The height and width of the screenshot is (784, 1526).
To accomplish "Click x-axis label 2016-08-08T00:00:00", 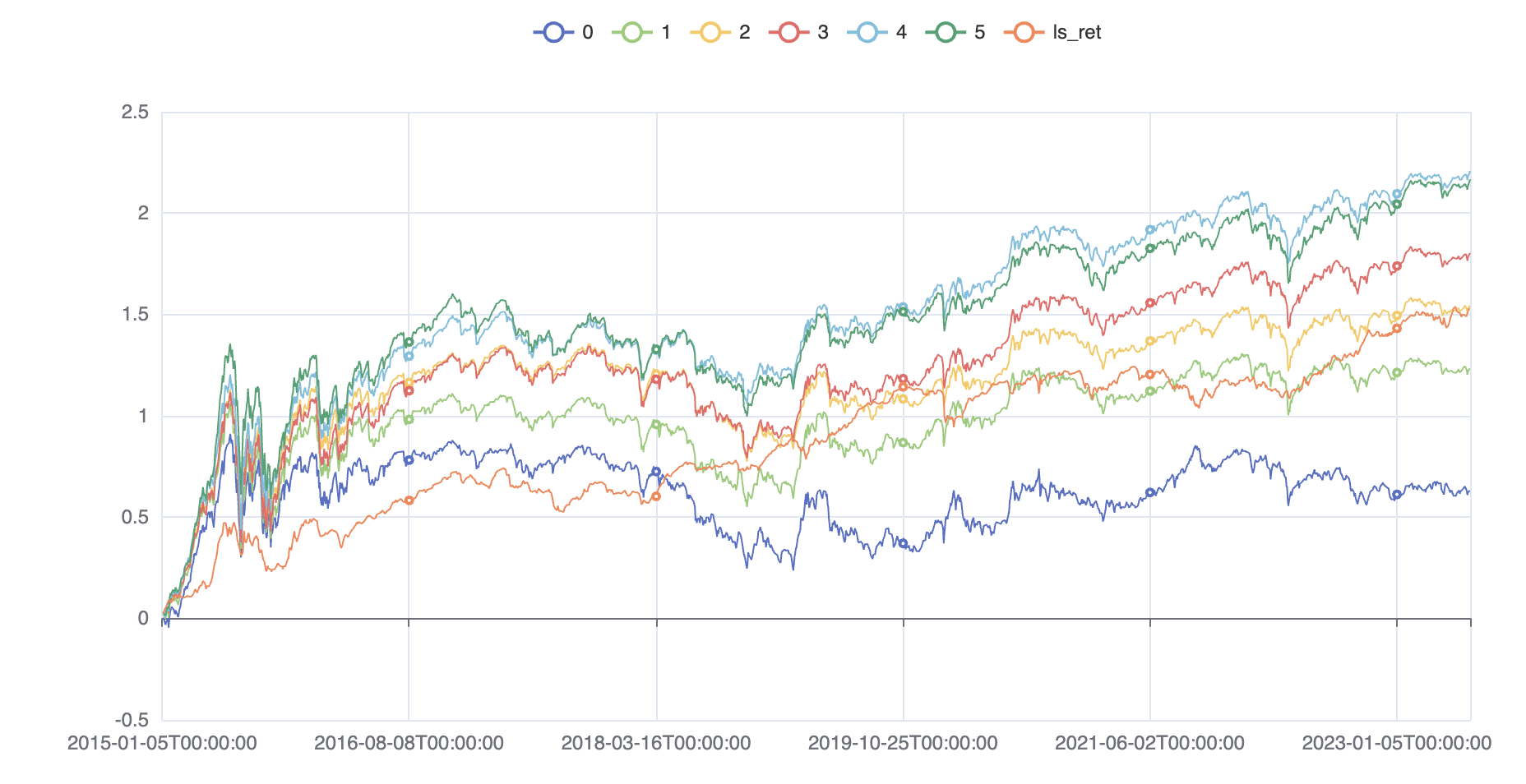I will tap(409, 743).
